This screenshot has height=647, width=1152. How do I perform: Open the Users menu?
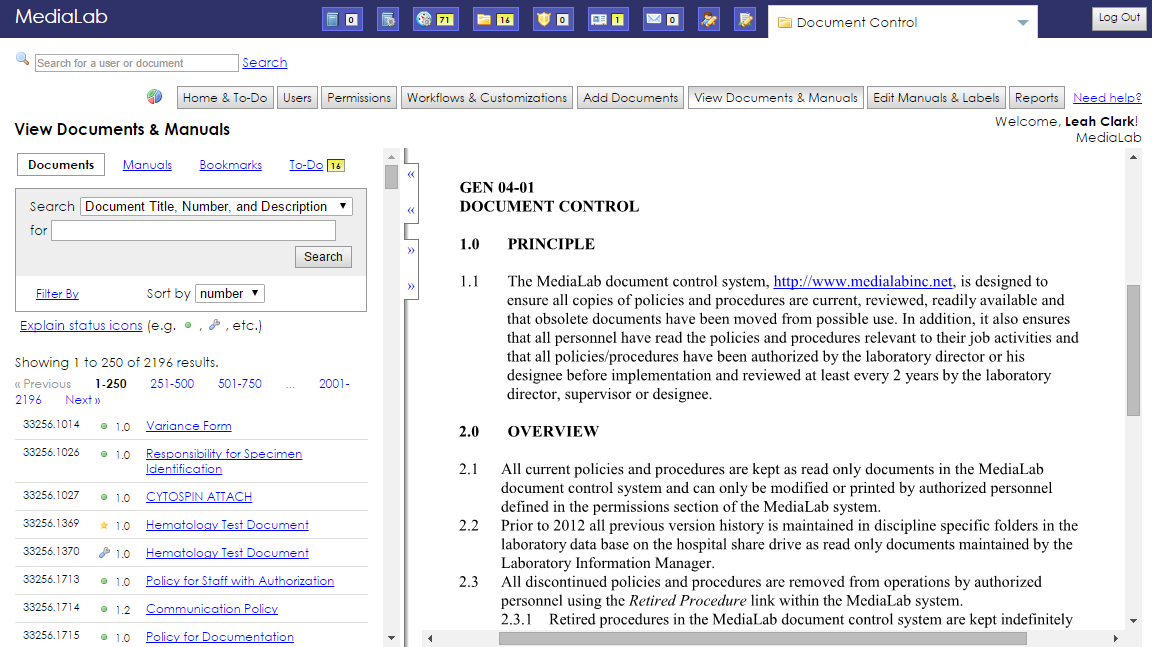pyautogui.click(x=298, y=98)
